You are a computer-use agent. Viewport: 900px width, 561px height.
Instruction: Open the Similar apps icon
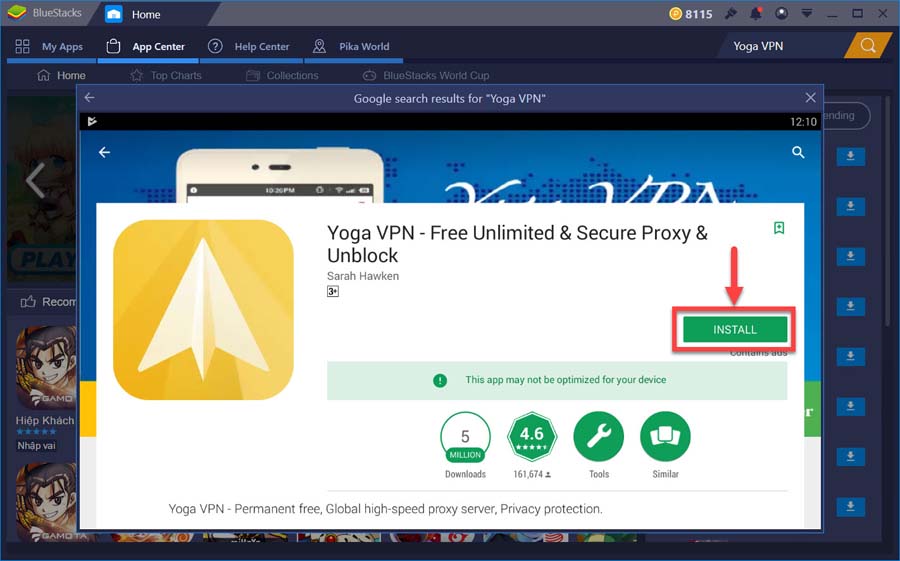665,436
